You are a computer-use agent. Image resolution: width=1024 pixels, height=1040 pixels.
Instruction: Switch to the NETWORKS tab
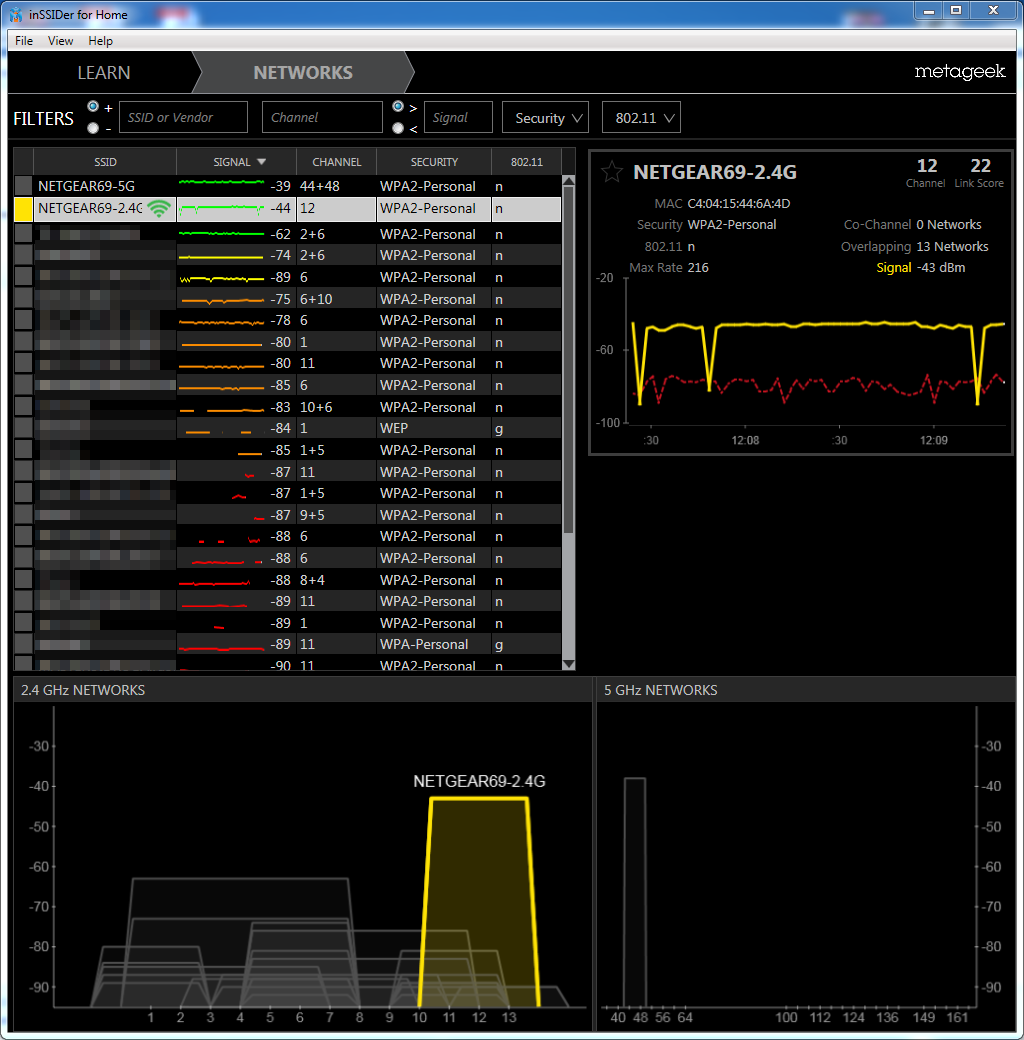[x=303, y=72]
